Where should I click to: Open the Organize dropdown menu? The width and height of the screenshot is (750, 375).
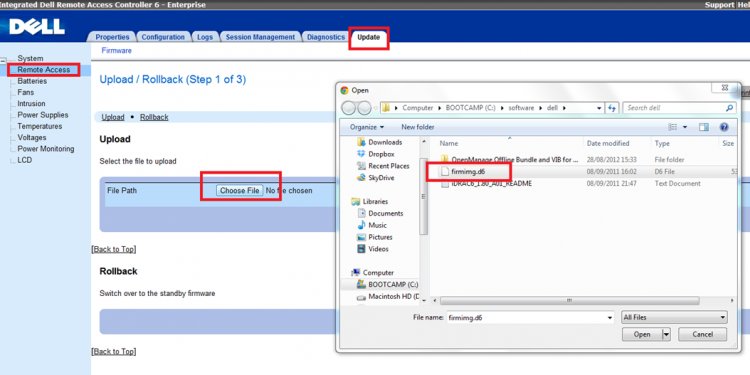[x=367, y=127]
